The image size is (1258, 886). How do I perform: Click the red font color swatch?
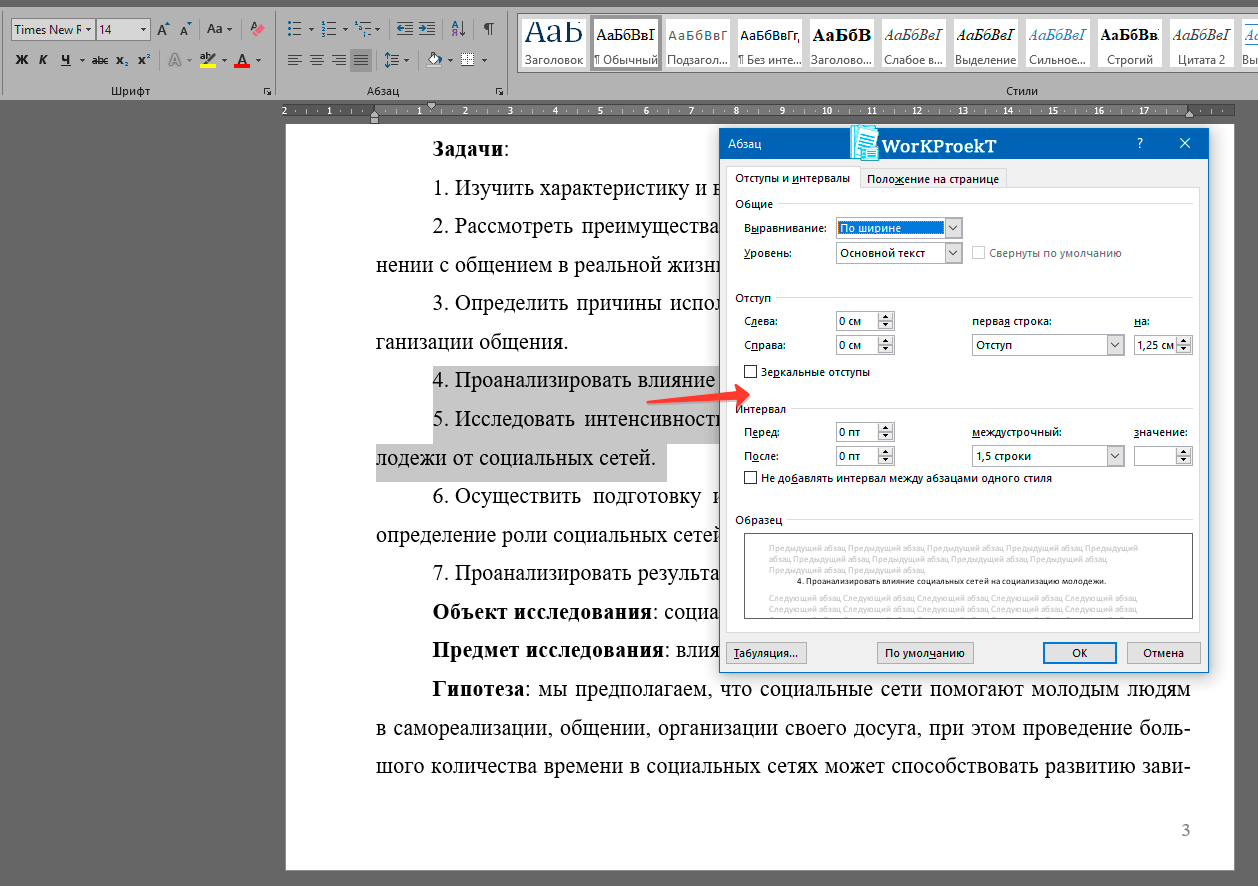(x=243, y=61)
